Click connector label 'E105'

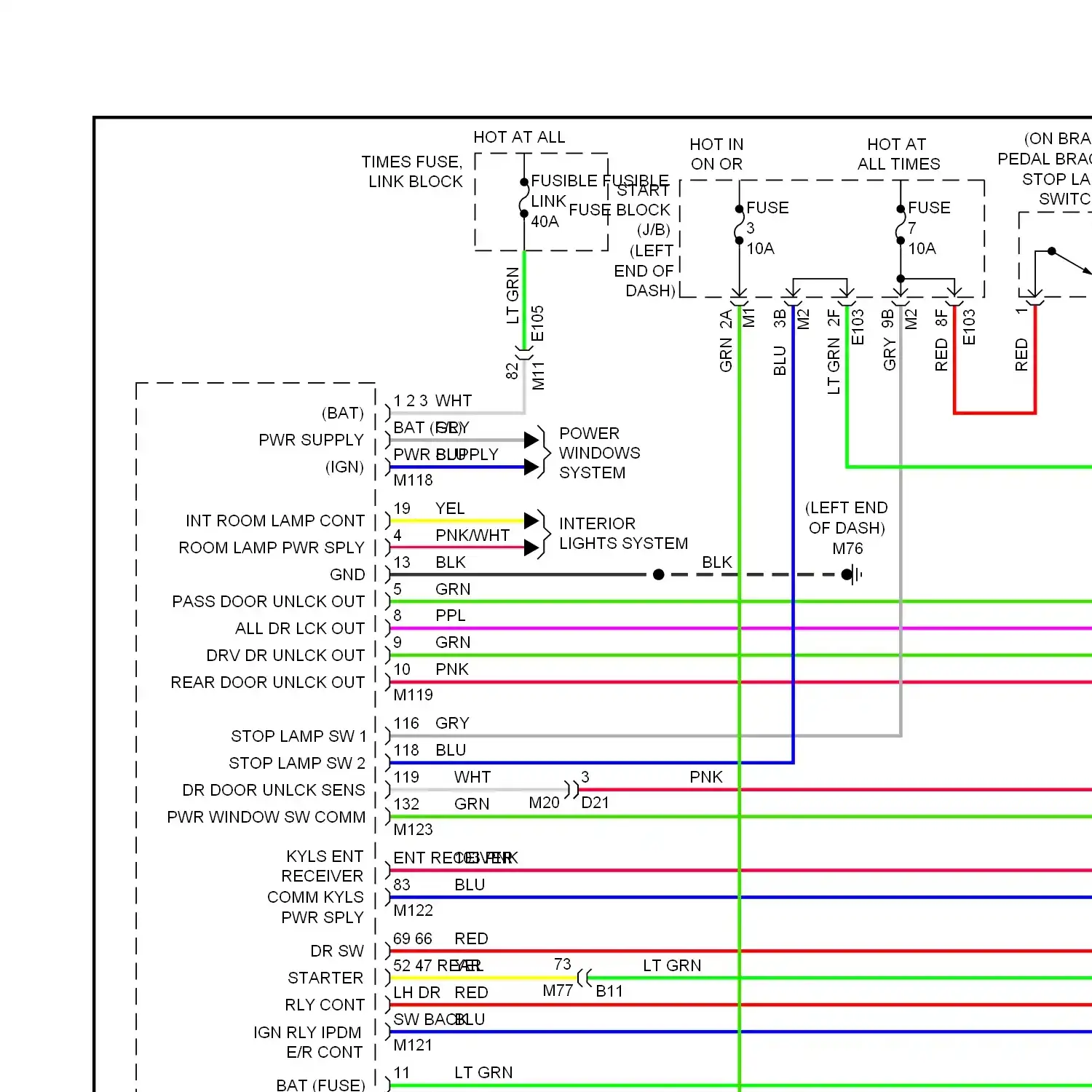(x=537, y=323)
